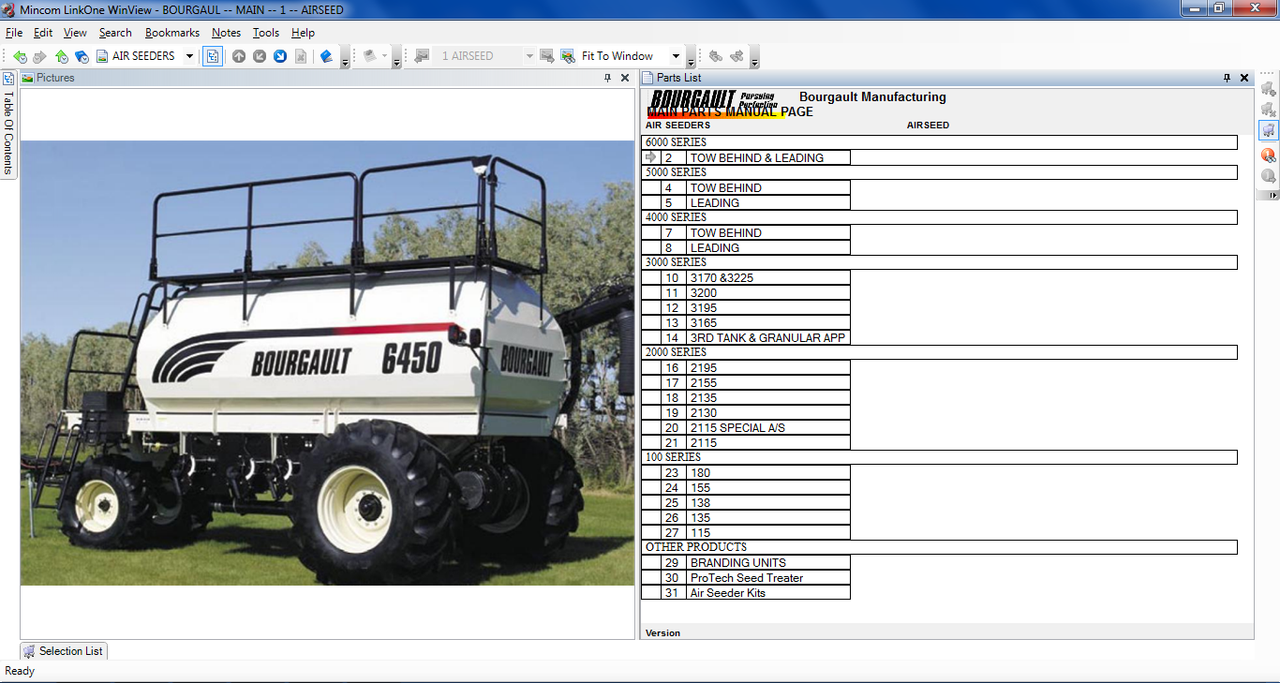Open the AIR SEEDERS book dropdown
This screenshot has height=683, width=1280.
[x=189, y=56]
